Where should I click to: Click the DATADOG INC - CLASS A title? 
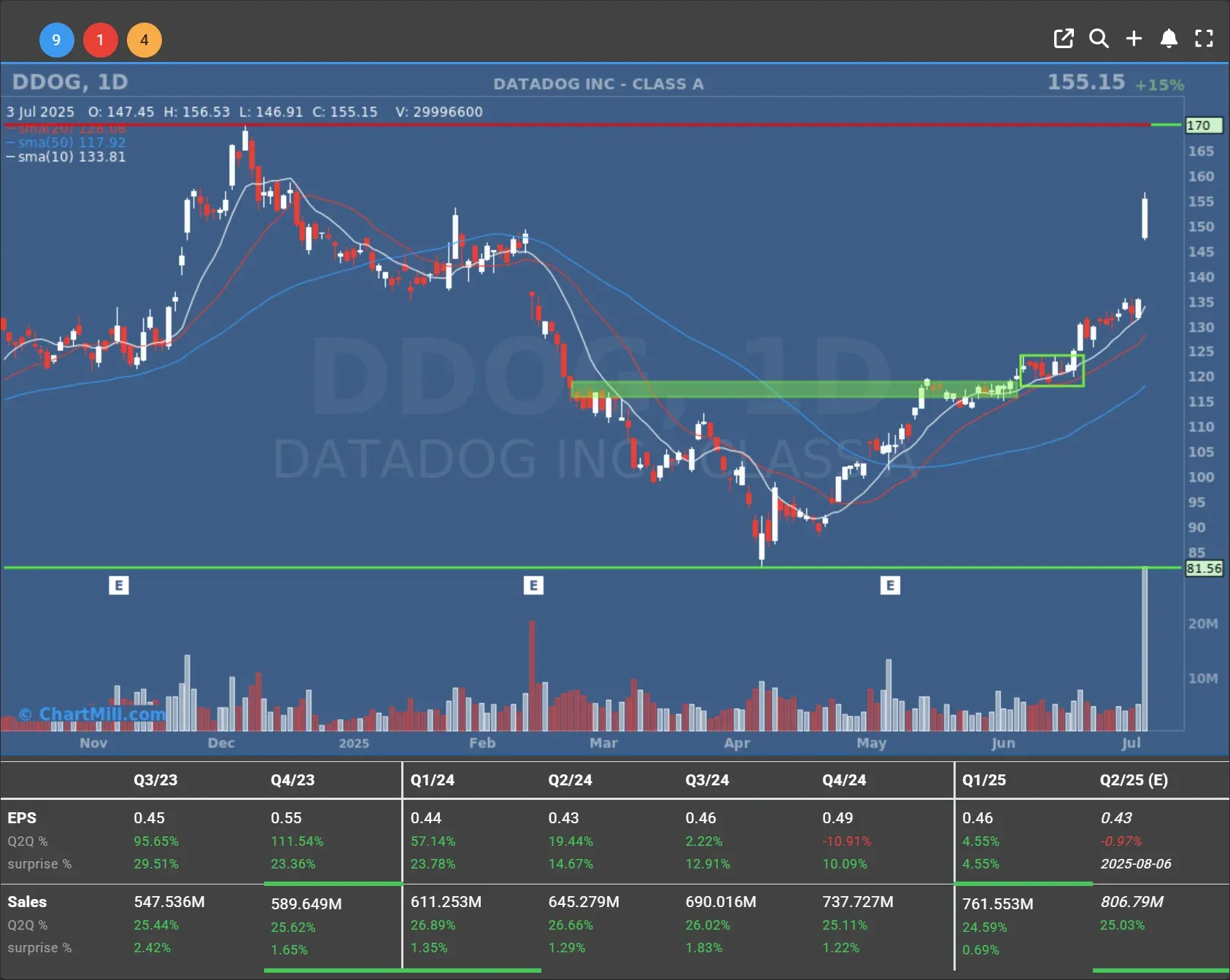pos(598,84)
